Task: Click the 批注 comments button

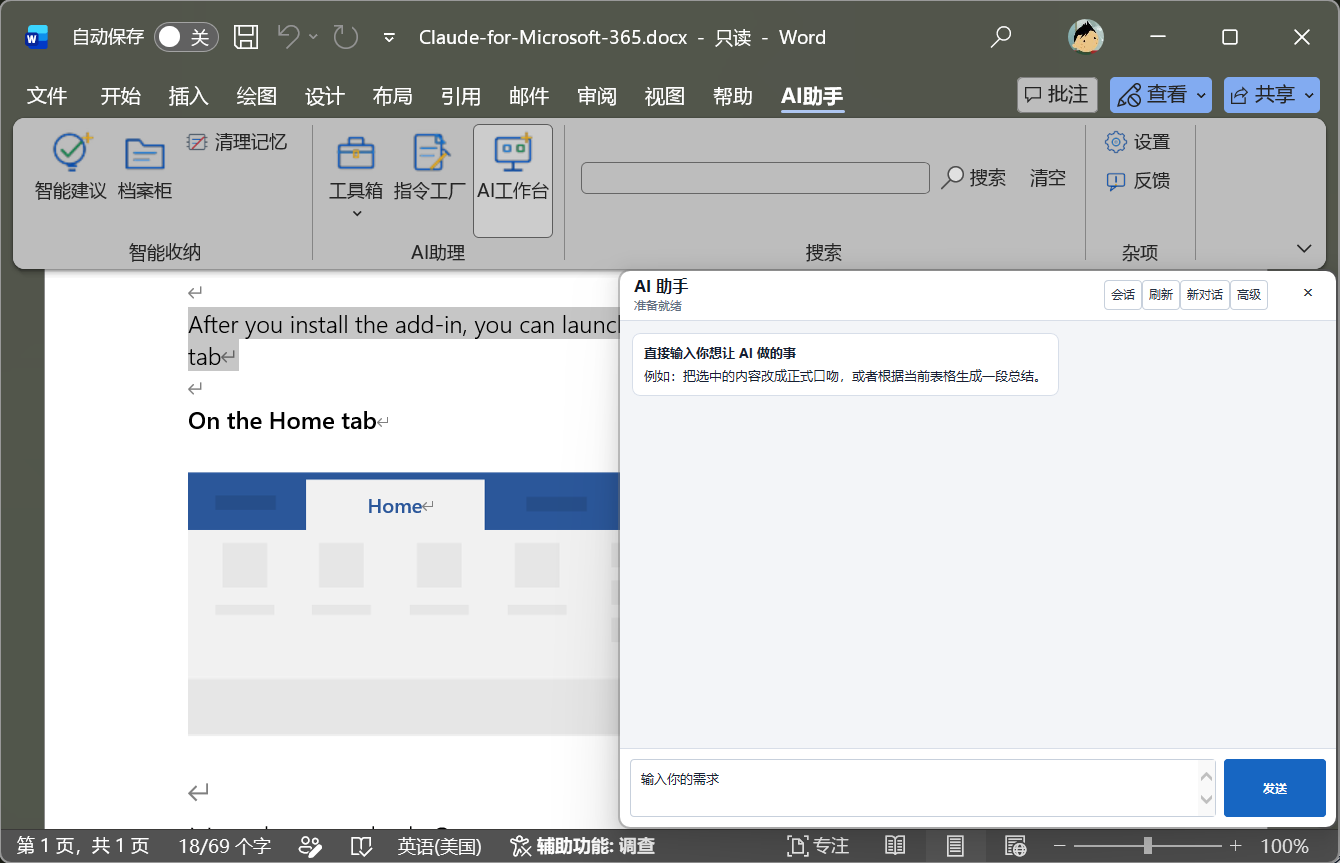Action: pyautogui.click(x=1057, y=95)
